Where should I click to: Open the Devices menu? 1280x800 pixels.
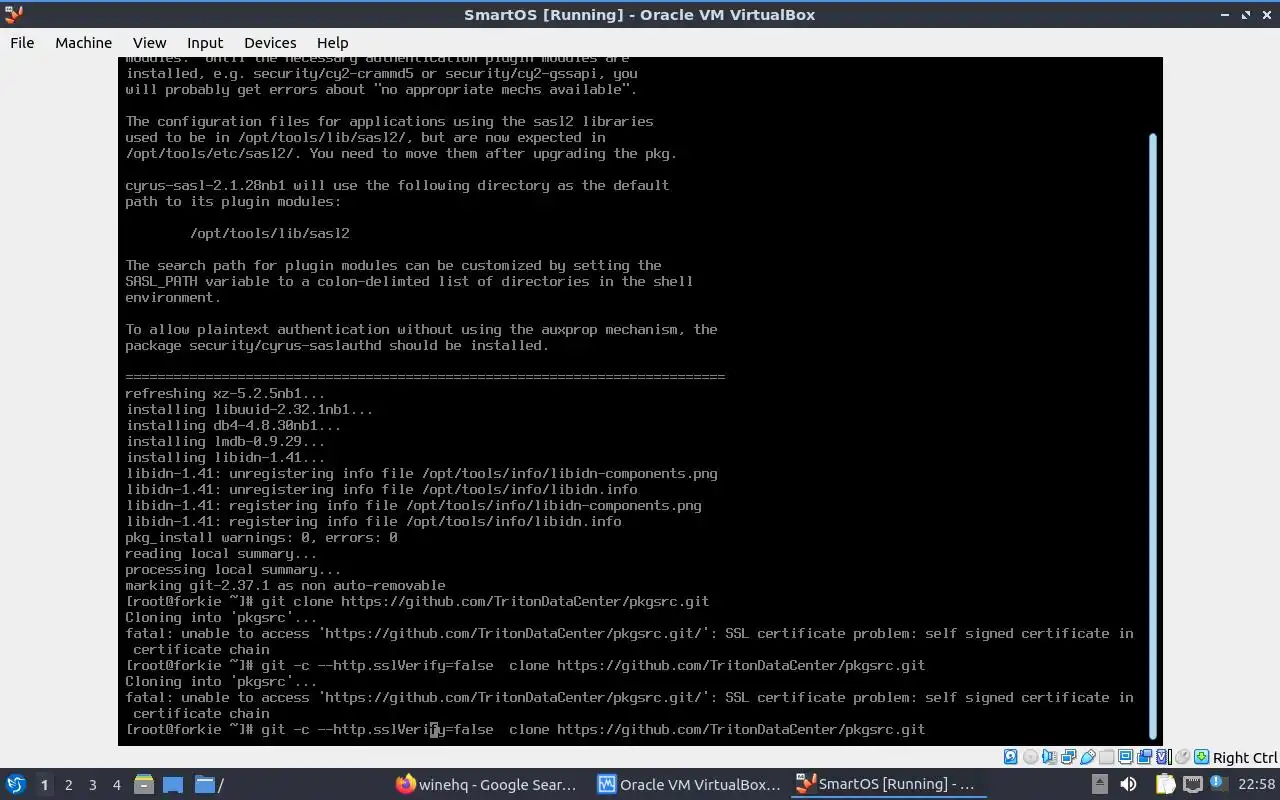pos(270,42)
